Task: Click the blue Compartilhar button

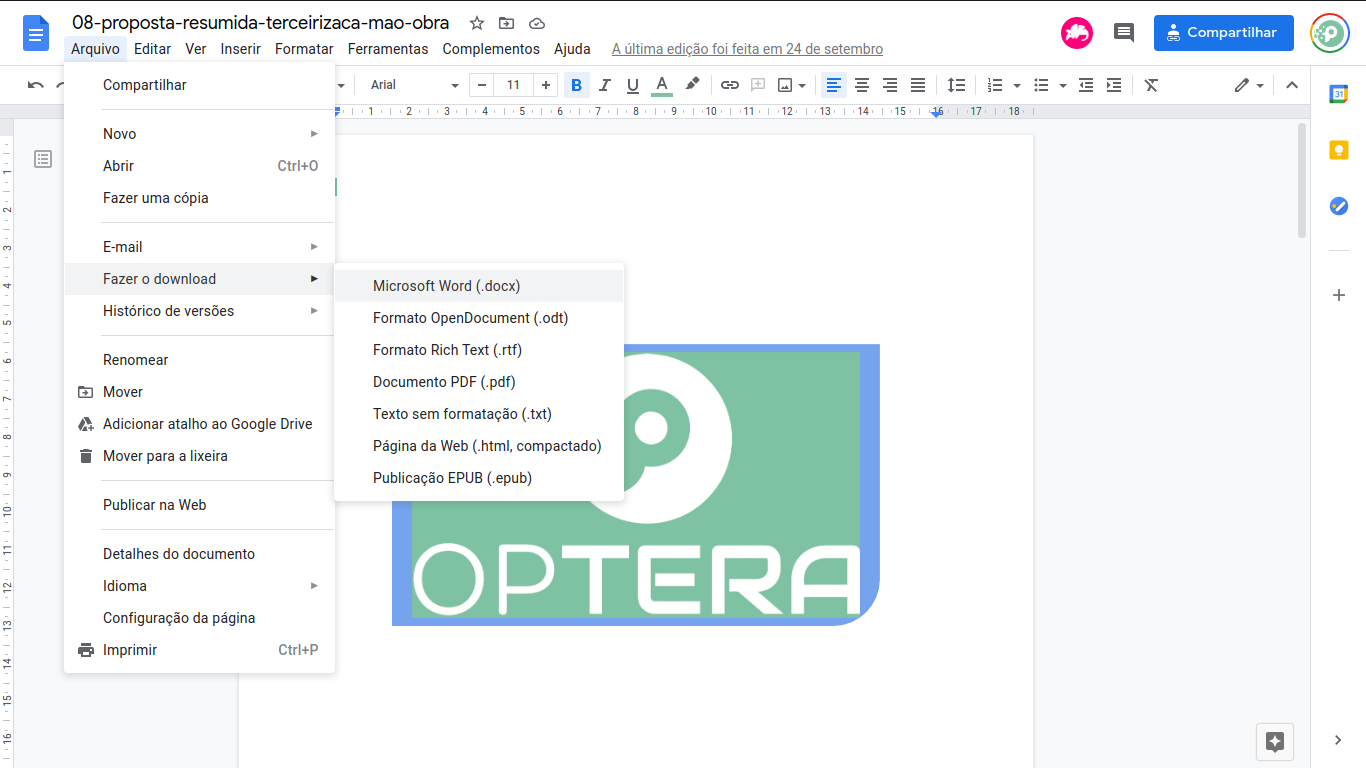Action: 1223,33
